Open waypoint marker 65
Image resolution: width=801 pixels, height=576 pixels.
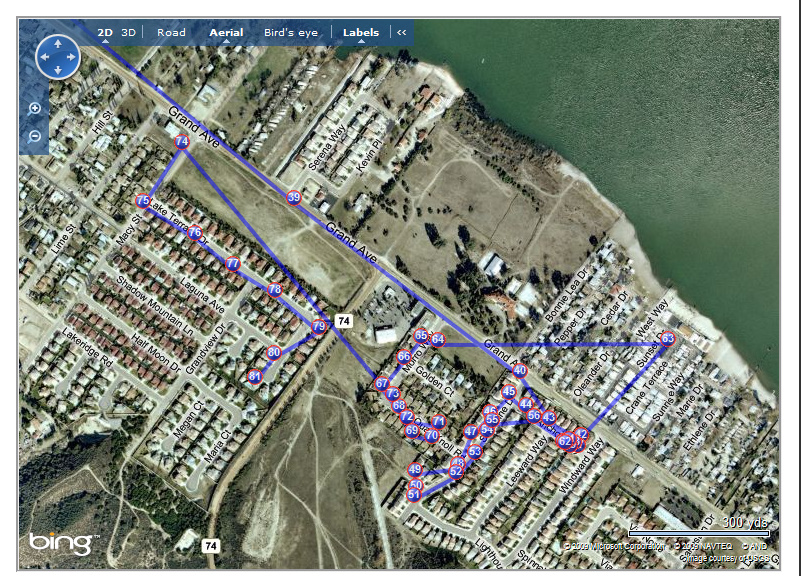click(421, 335)
